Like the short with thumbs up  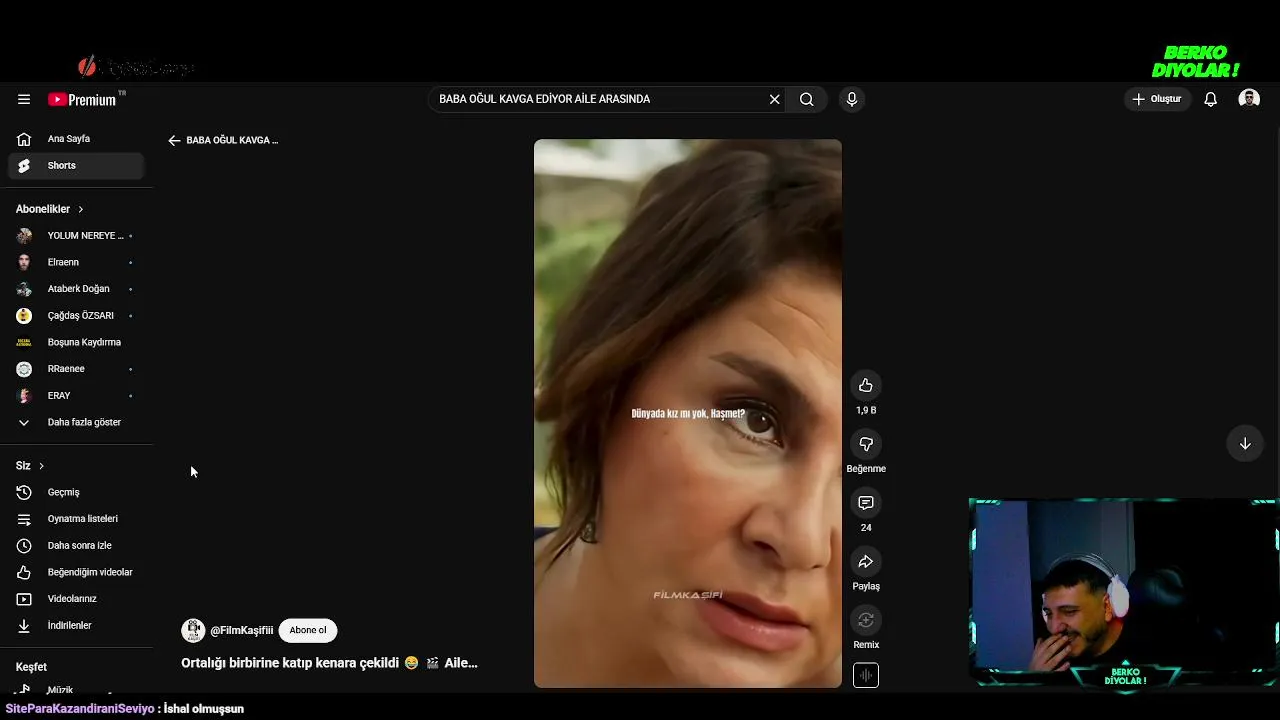[866, 386]
